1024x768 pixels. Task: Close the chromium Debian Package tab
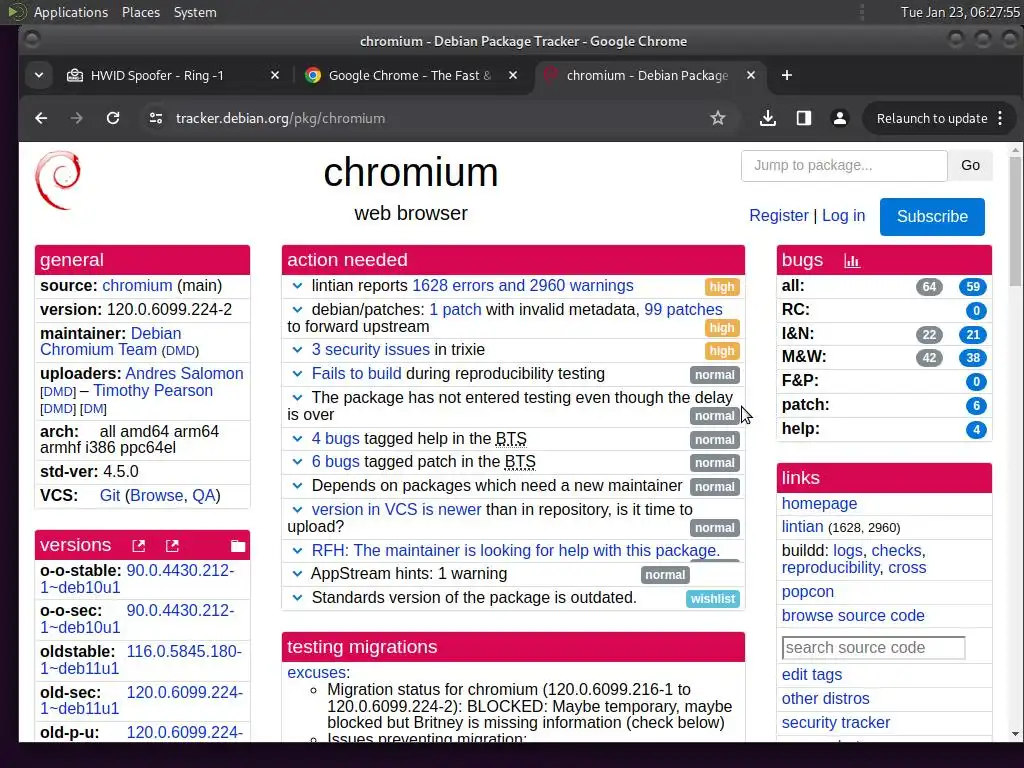751,76
